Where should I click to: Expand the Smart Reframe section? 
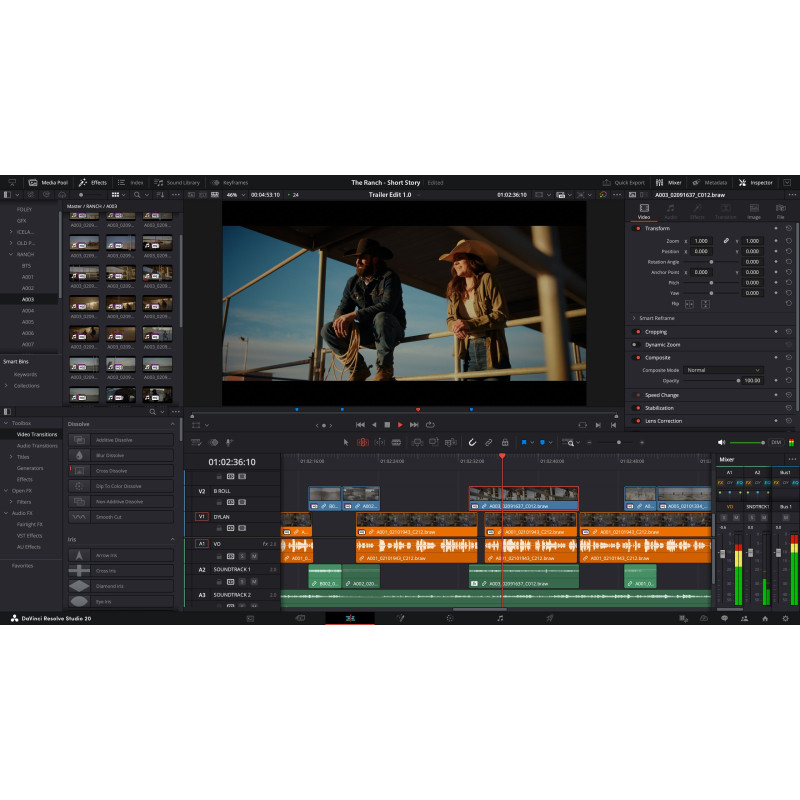click(634, 318)
